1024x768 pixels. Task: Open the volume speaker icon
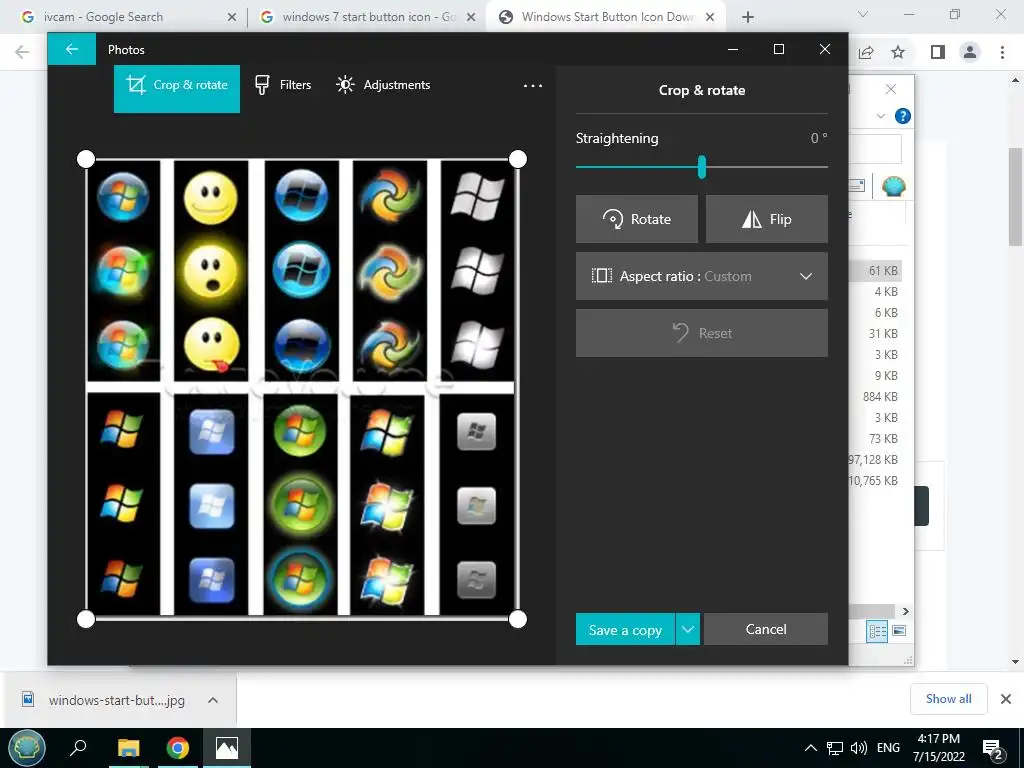(859, 748)
